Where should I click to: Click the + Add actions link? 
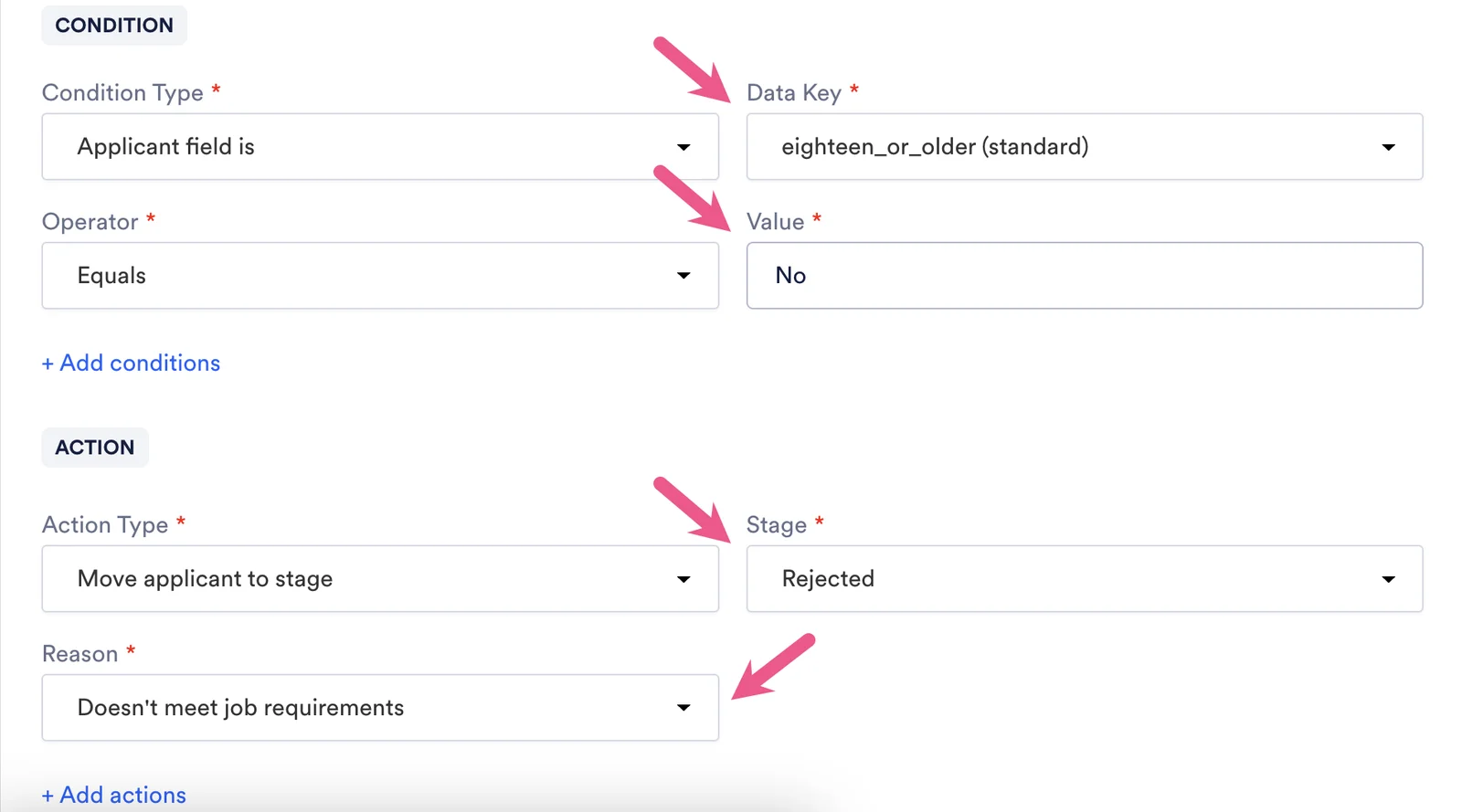pos(113,796)
